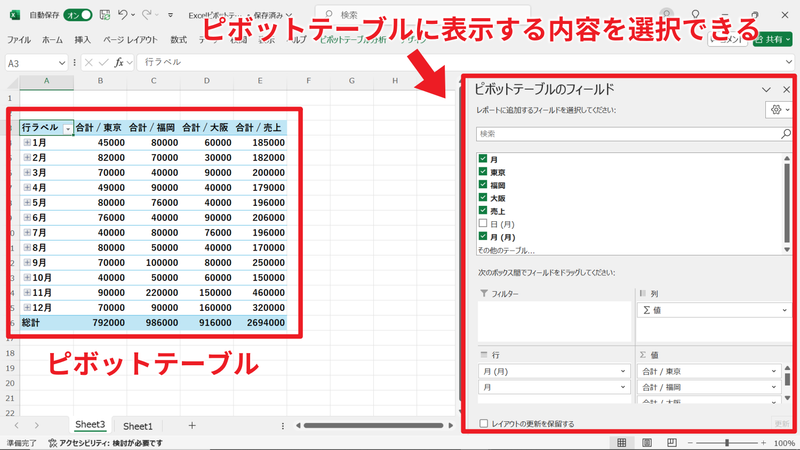Open the 挿入 ribbon tab
Viewport: 800px width, 450px height.
[82, 40]
